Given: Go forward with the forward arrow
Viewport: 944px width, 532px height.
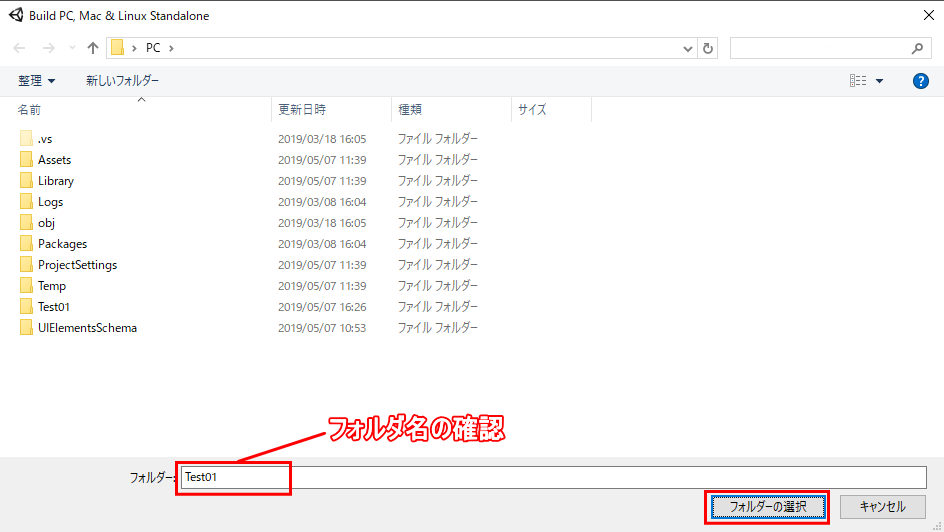Looking at the screenshot, I should click(49, 48).
